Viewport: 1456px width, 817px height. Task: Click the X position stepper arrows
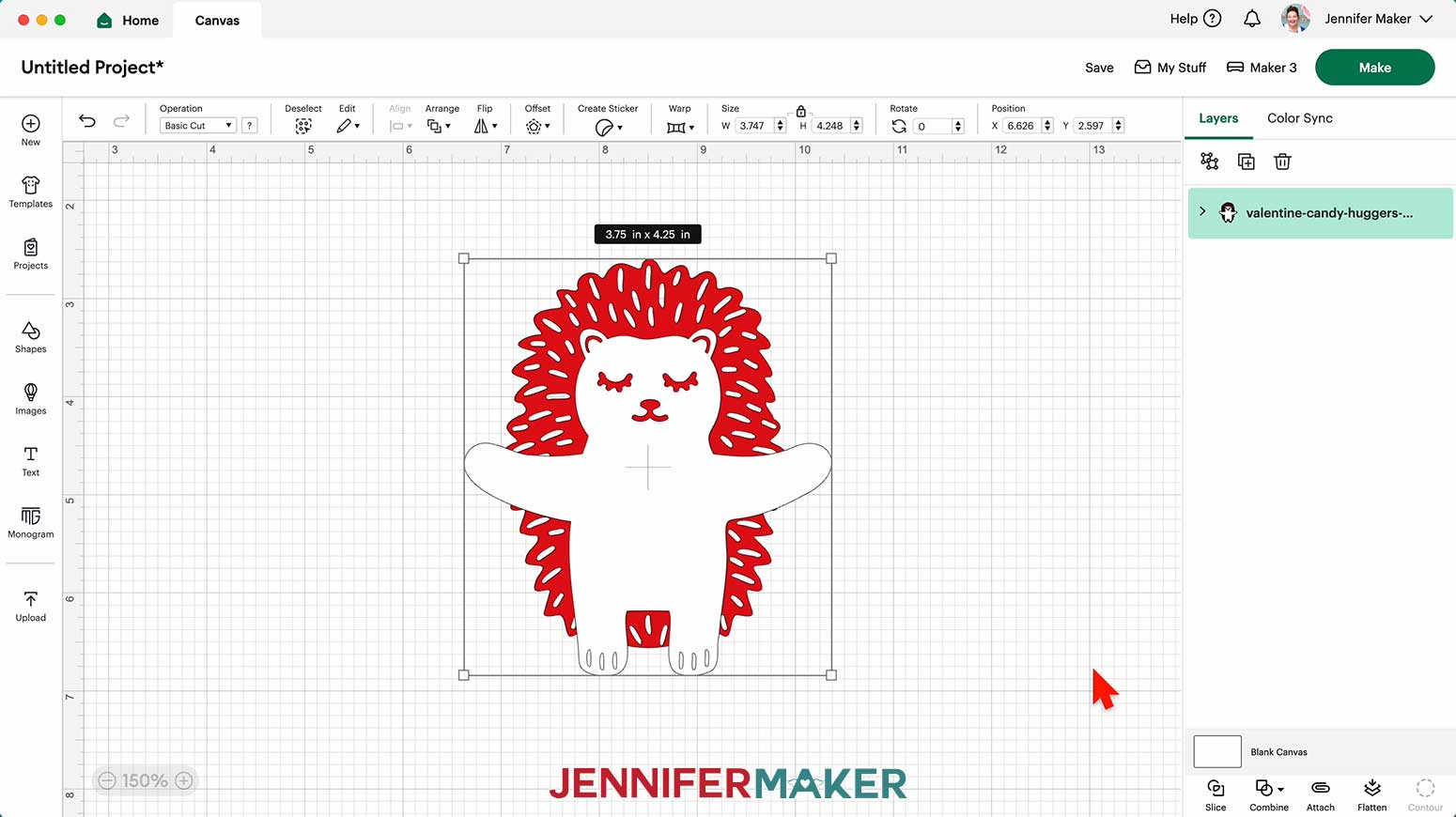click(1047, 126)
